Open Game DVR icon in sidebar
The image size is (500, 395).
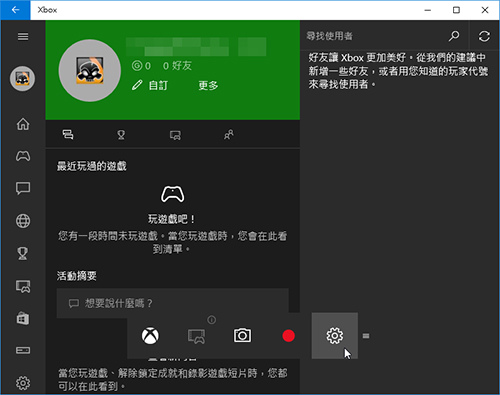[23, 286]
